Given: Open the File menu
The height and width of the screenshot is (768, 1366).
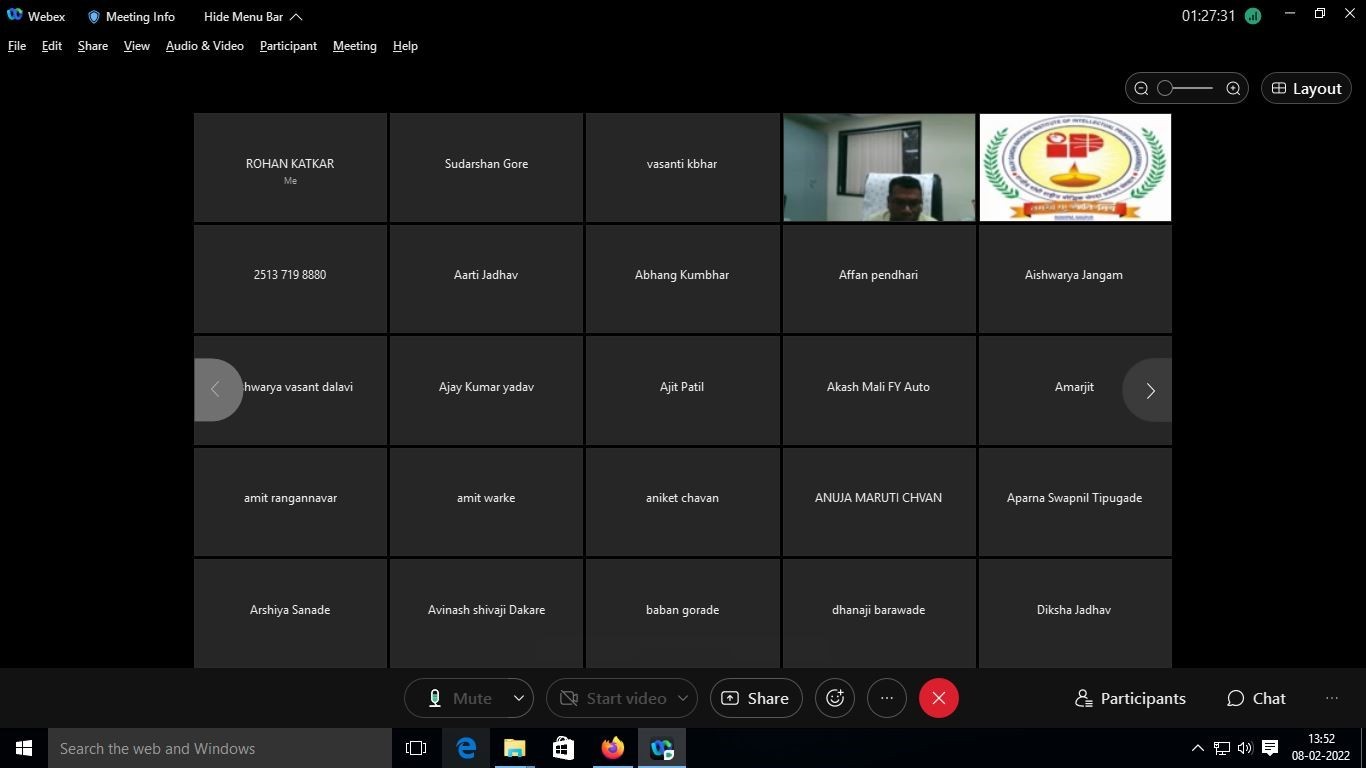Looking at the screenshot, I should 17,46.
